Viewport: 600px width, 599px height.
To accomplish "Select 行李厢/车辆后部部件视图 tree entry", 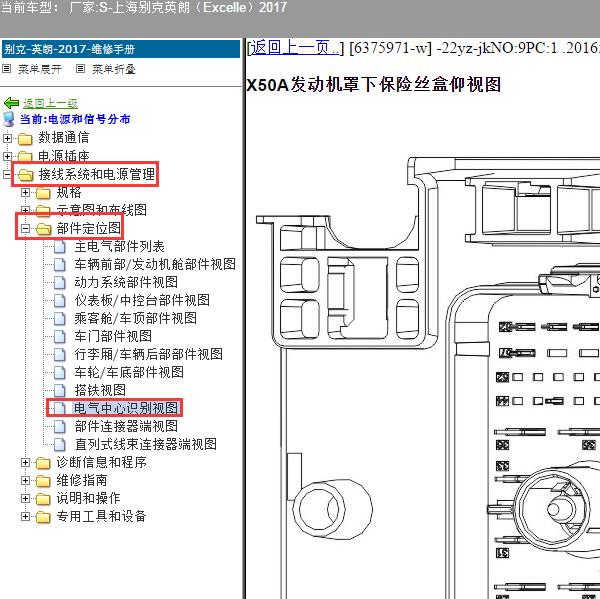I will pyautogui.click(x=148, y=354).
